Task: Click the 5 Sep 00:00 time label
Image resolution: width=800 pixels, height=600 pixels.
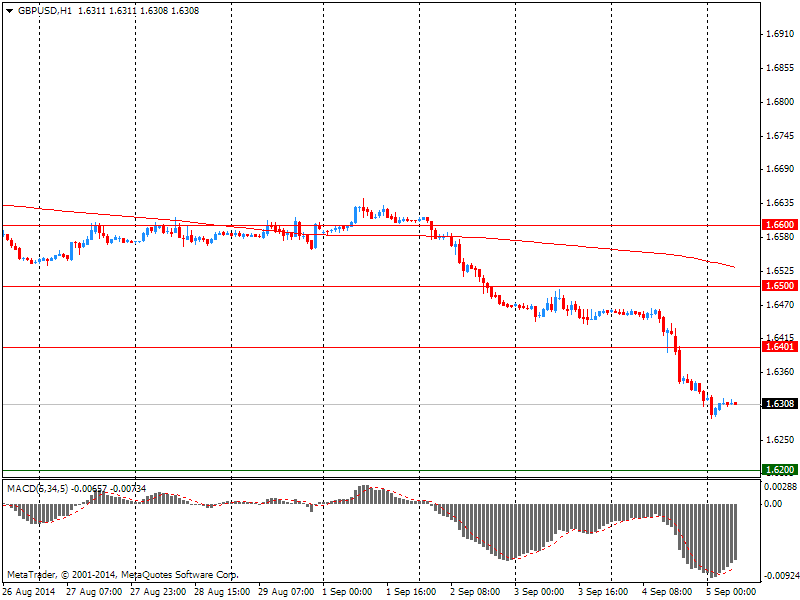Action: click(x=731, y=592)
